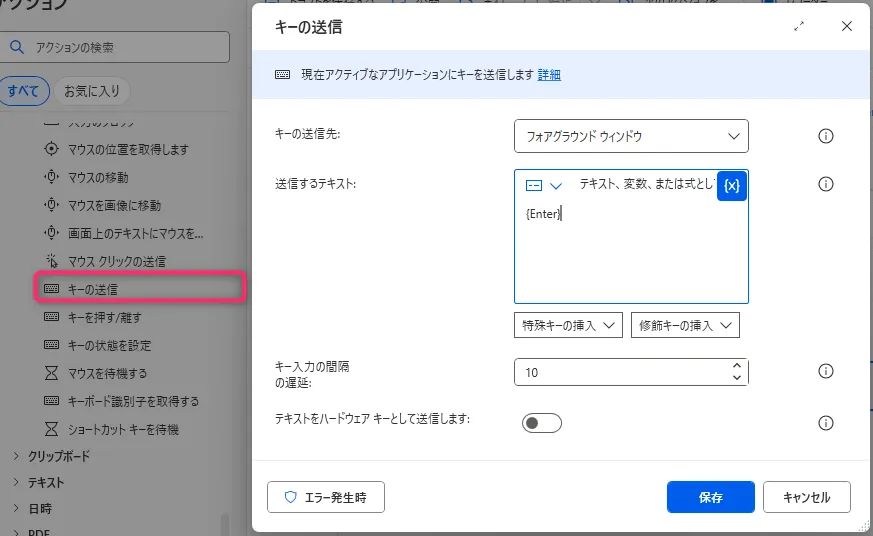The height and width of the screenshot is (536, 873).
Task: Click info icon beside 送信するテキスト
Action: click(826, 185)
